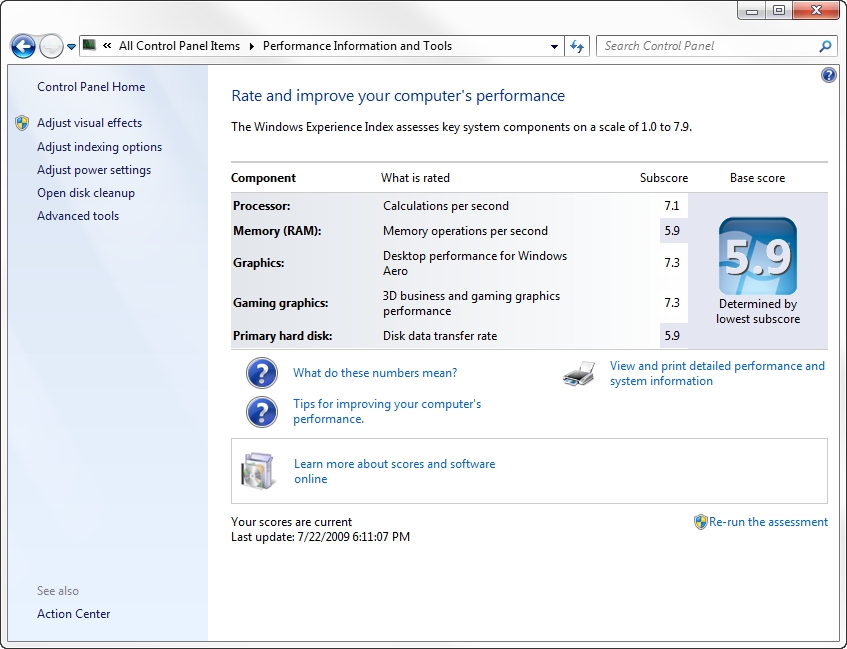The width and height of the screenshot is (847, 649).
Task: Click the Back navigation arrow button
Action: point(23,46)
